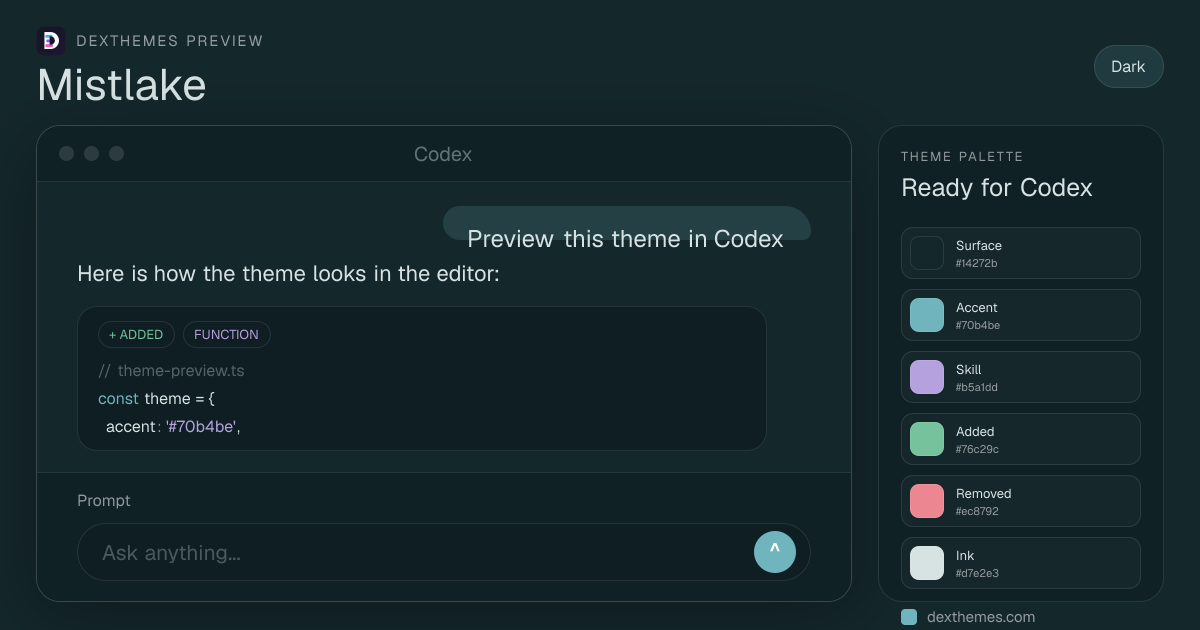Image resolution: width=1200 pixels, height=630 pixels.
Task: Click the // theme-preview.ts comment line
Action: (x=171, y=371)
